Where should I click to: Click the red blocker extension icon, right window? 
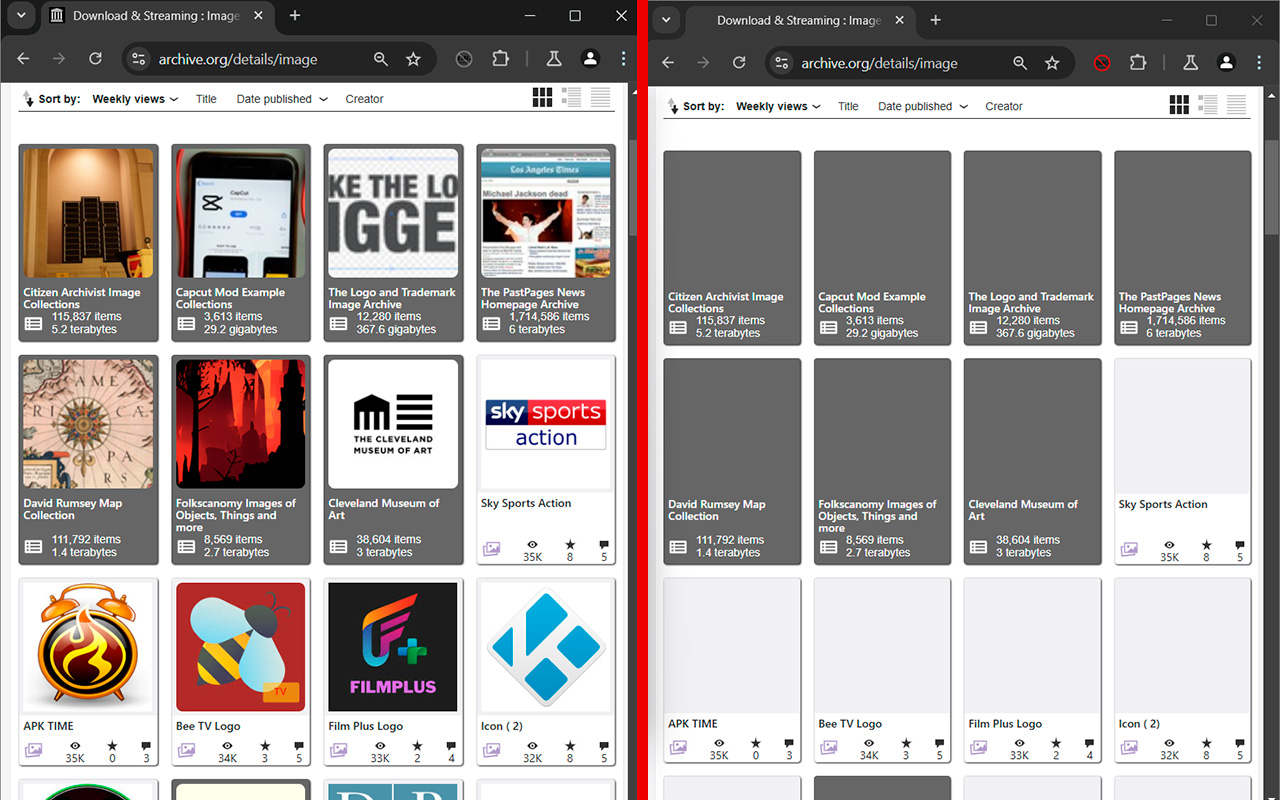(1102, 62)
